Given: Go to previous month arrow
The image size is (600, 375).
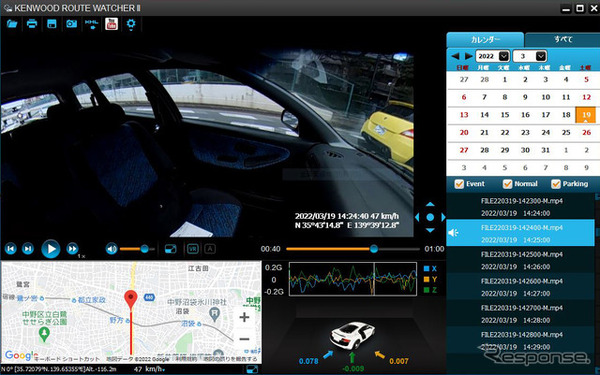Looking at the screenshot, I should click(x=455, y=56).
